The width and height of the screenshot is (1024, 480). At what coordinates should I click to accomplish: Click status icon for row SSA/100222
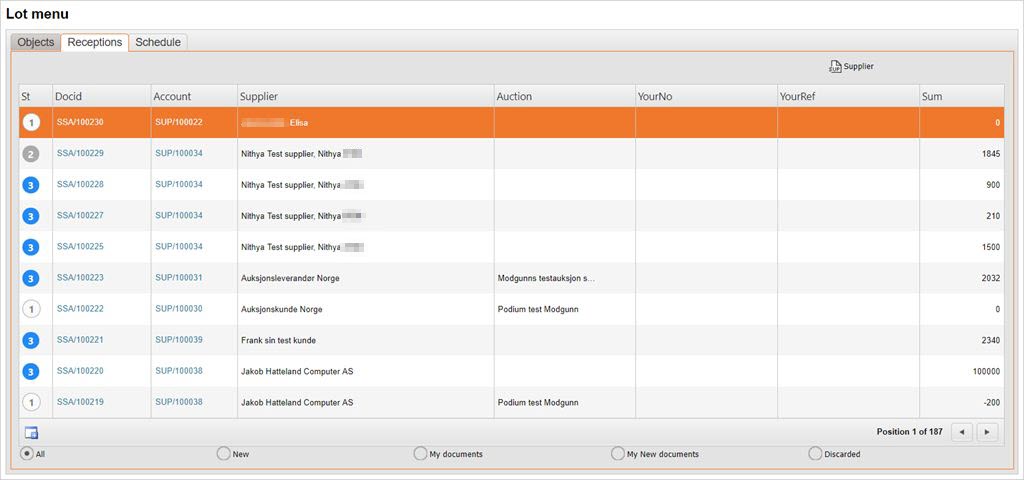click(x=31, y=309)
